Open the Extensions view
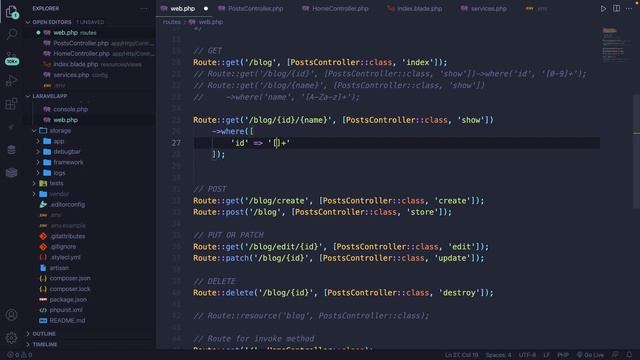This screenshot has width=640, height=360. click(11, 104)
